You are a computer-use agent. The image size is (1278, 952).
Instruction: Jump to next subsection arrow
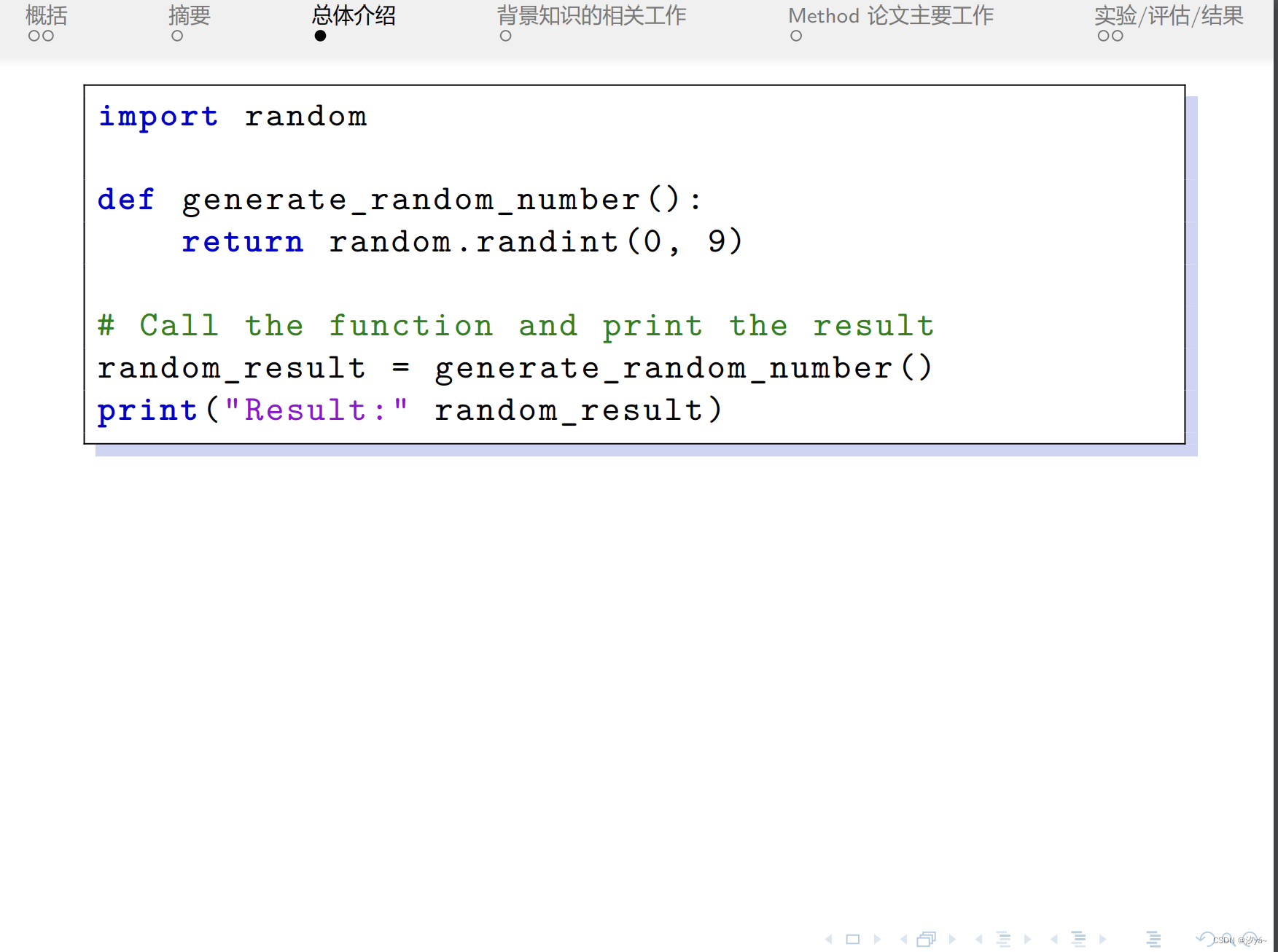[1028, 939]
